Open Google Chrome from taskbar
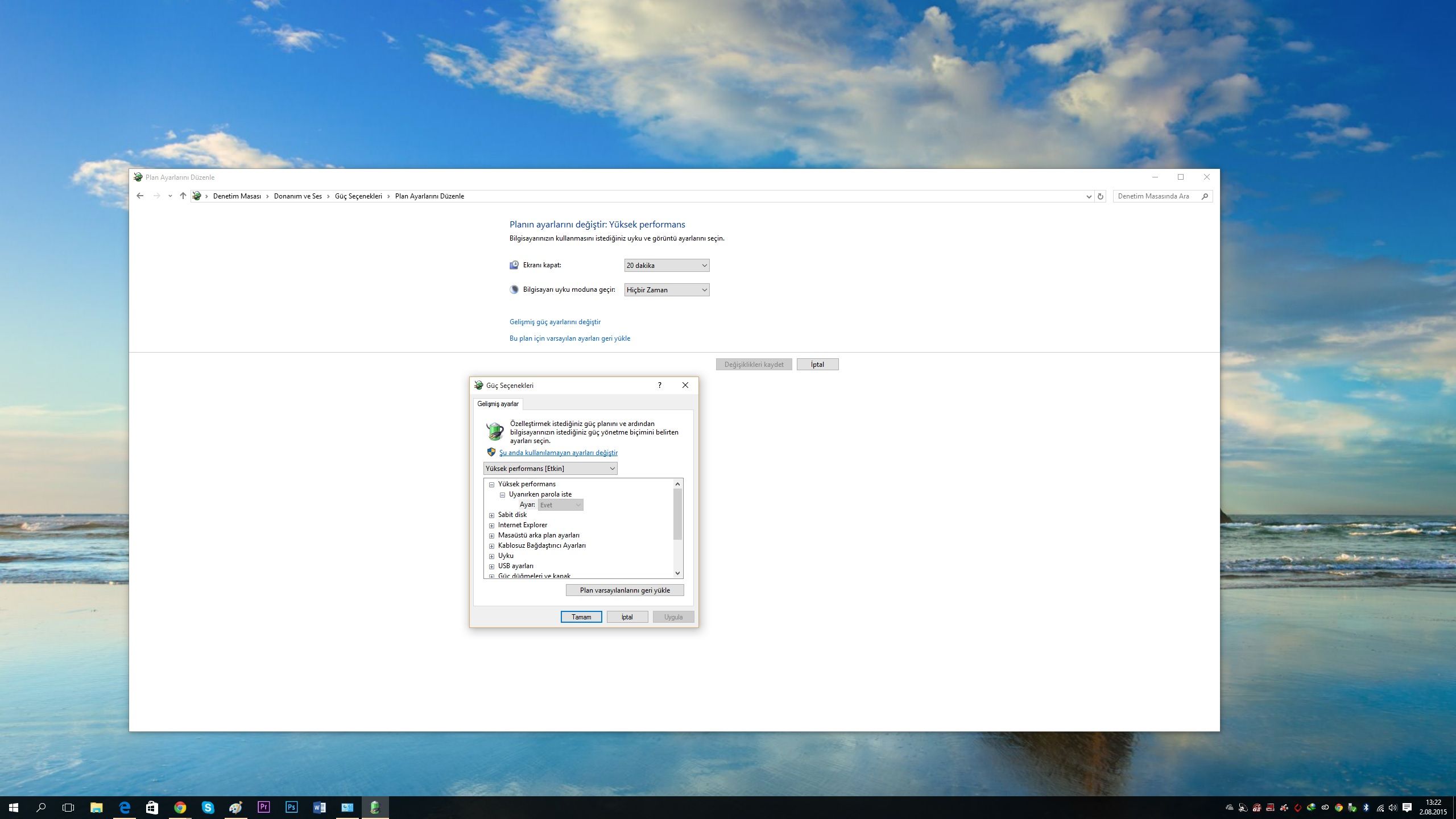1456x819 pixels. (180, 807)
